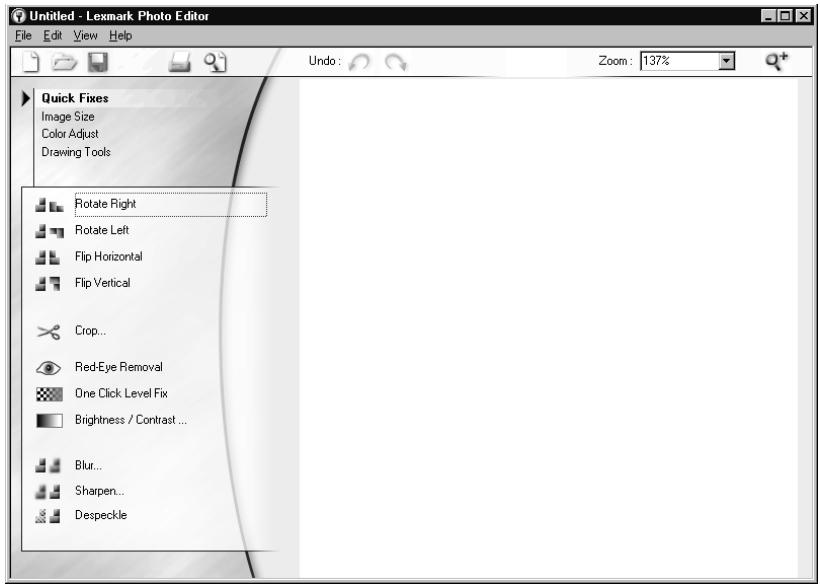The height and width of the screenshot is (584, 820).
Task: Open the View menu
Action: (85, 36)
